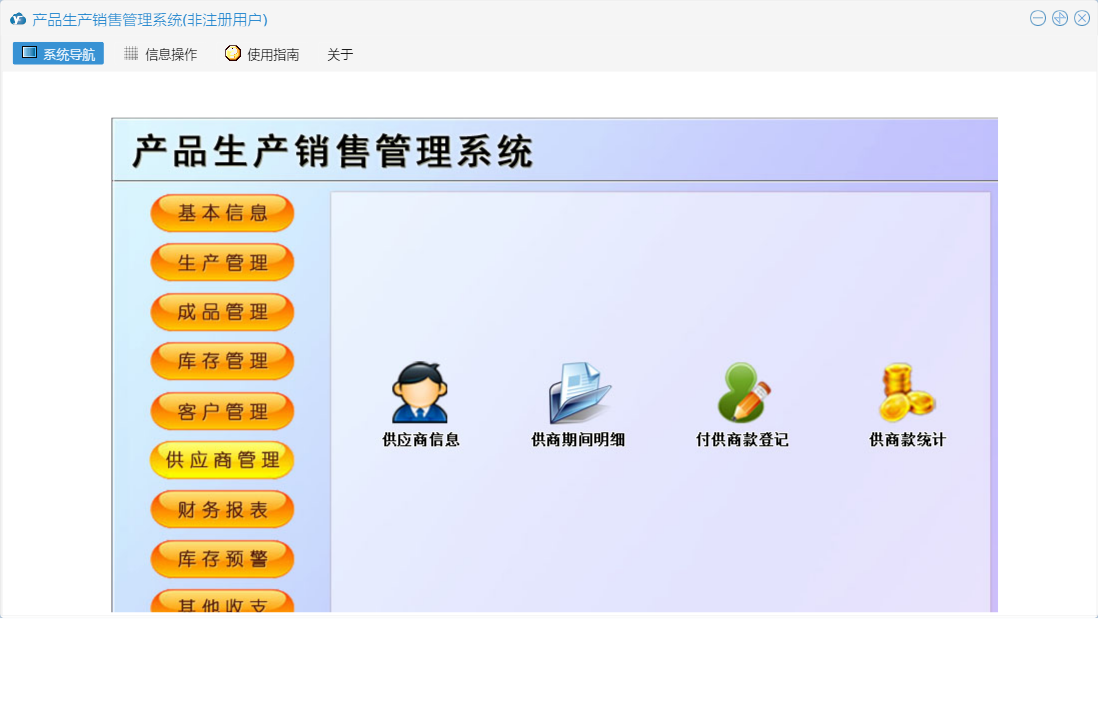Click the 使用指南 bulb icon

pos(232,53)
